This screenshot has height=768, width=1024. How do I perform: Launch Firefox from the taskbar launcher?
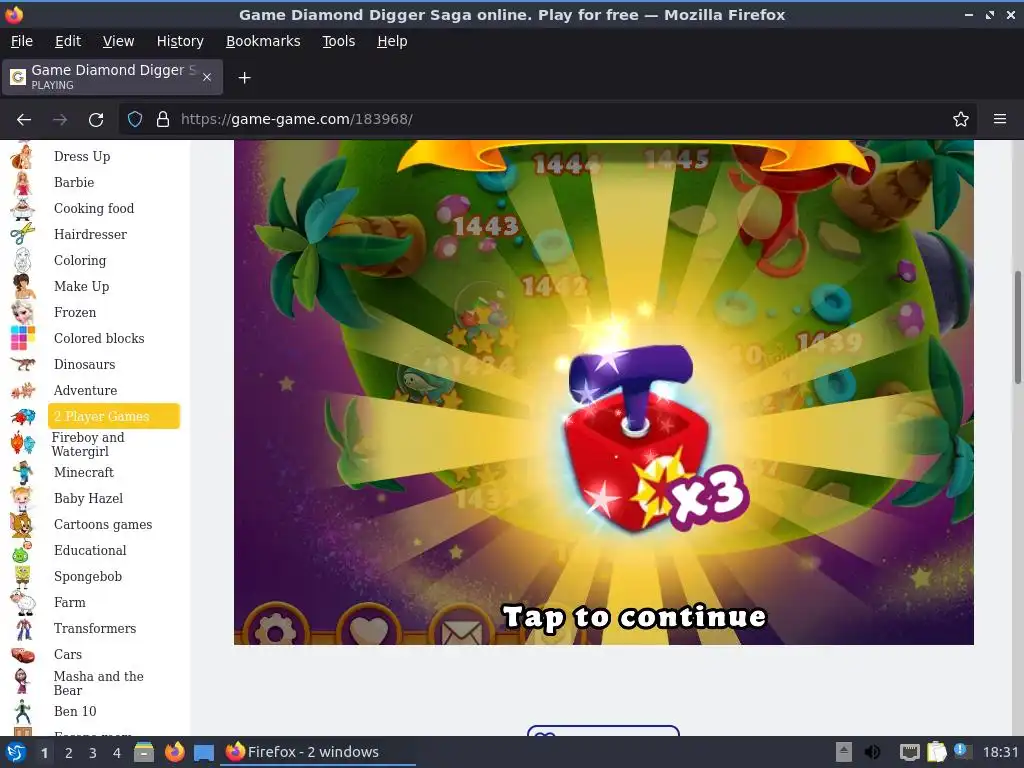click(x=174, y=752)
